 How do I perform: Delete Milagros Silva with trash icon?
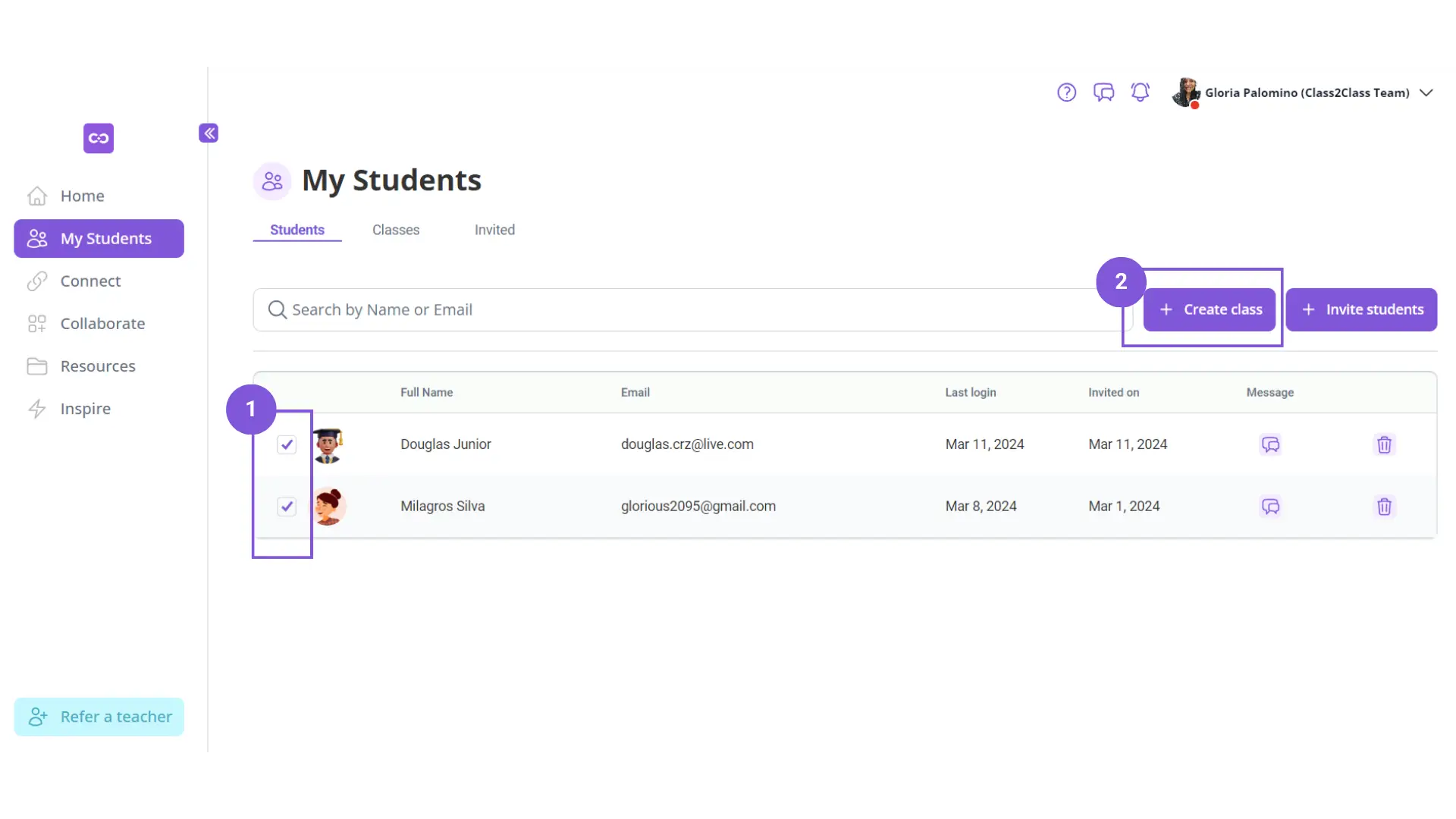point(1384,507)
